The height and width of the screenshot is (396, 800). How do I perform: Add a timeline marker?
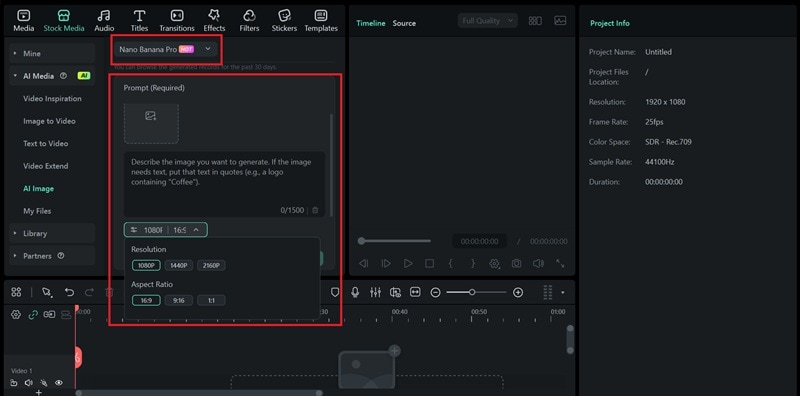point(335,292)
